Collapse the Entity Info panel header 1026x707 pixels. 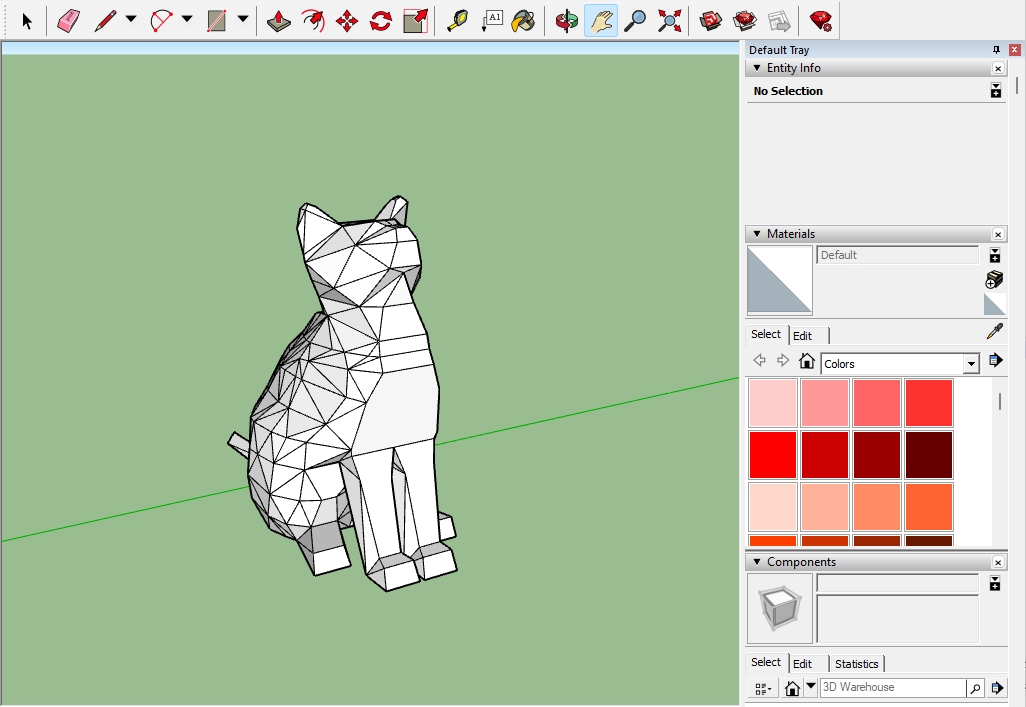[758, 68]
